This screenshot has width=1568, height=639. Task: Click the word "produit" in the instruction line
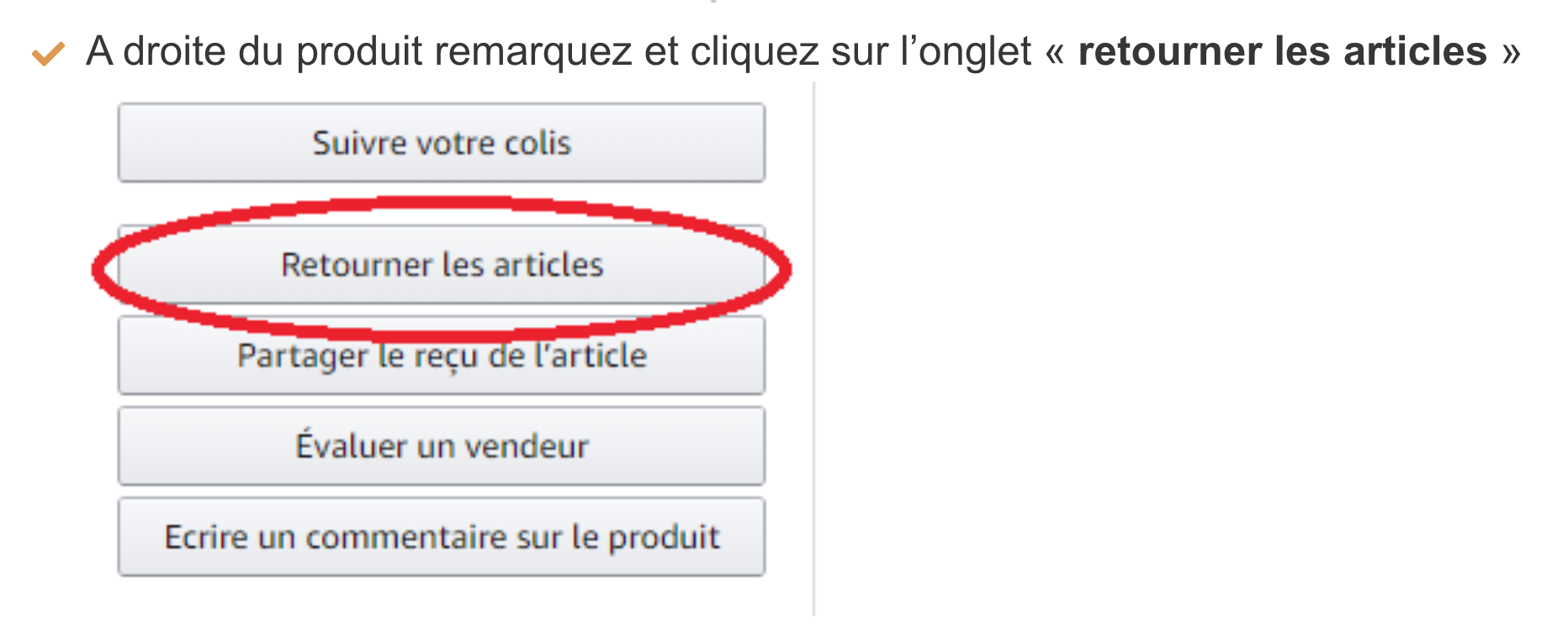(x=359, y=51)
